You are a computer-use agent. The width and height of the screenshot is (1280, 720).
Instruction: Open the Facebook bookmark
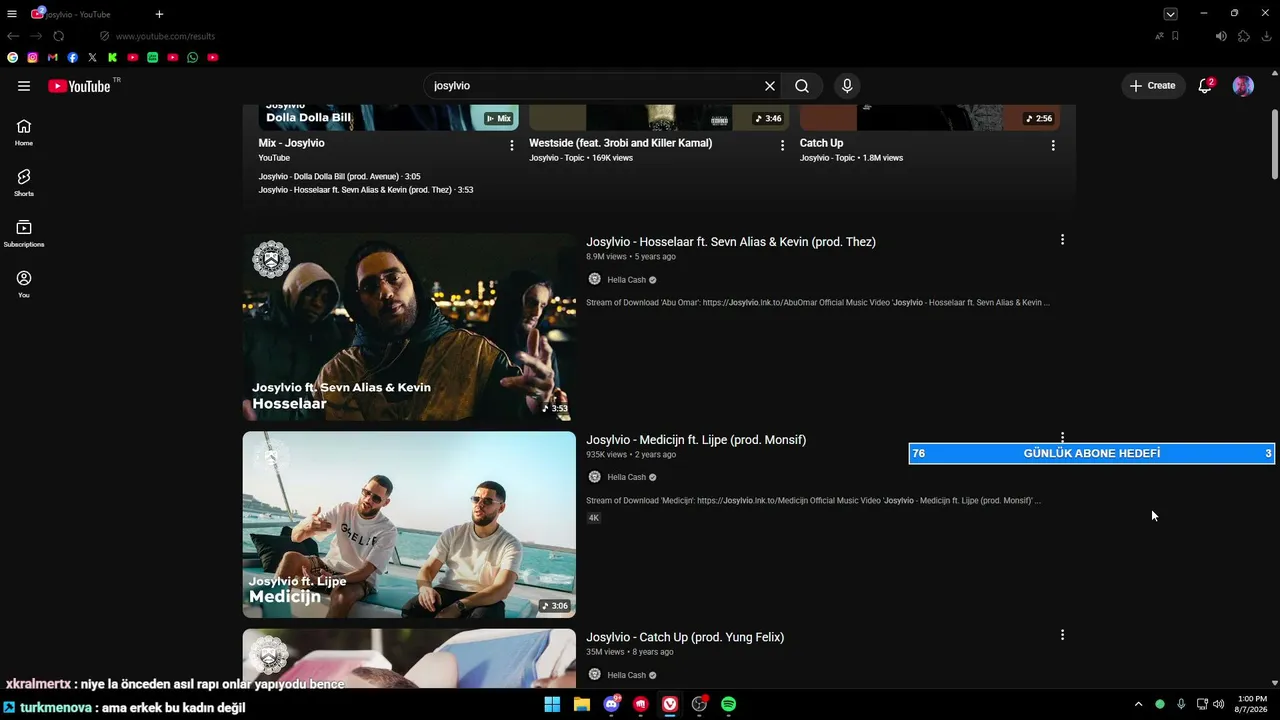[x=73, y=58]
